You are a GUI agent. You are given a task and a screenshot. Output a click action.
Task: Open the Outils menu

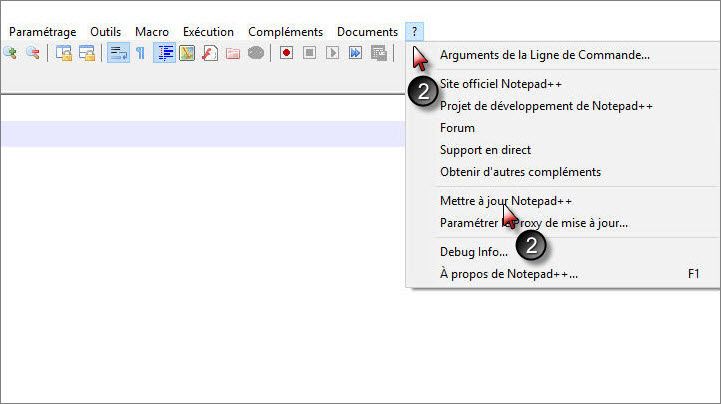click(106, 32)
